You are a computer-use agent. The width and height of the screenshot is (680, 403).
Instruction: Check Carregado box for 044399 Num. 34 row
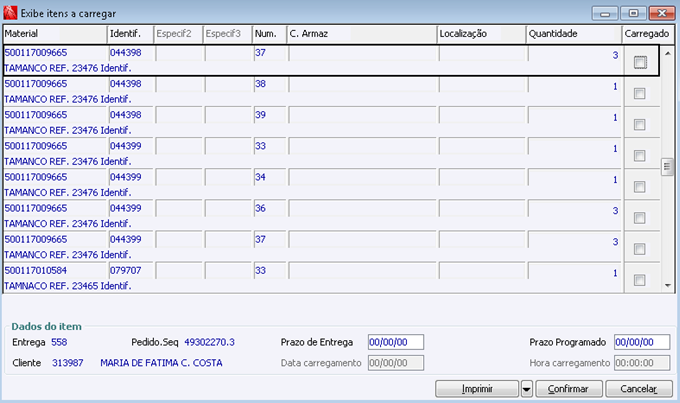[639, 187]
